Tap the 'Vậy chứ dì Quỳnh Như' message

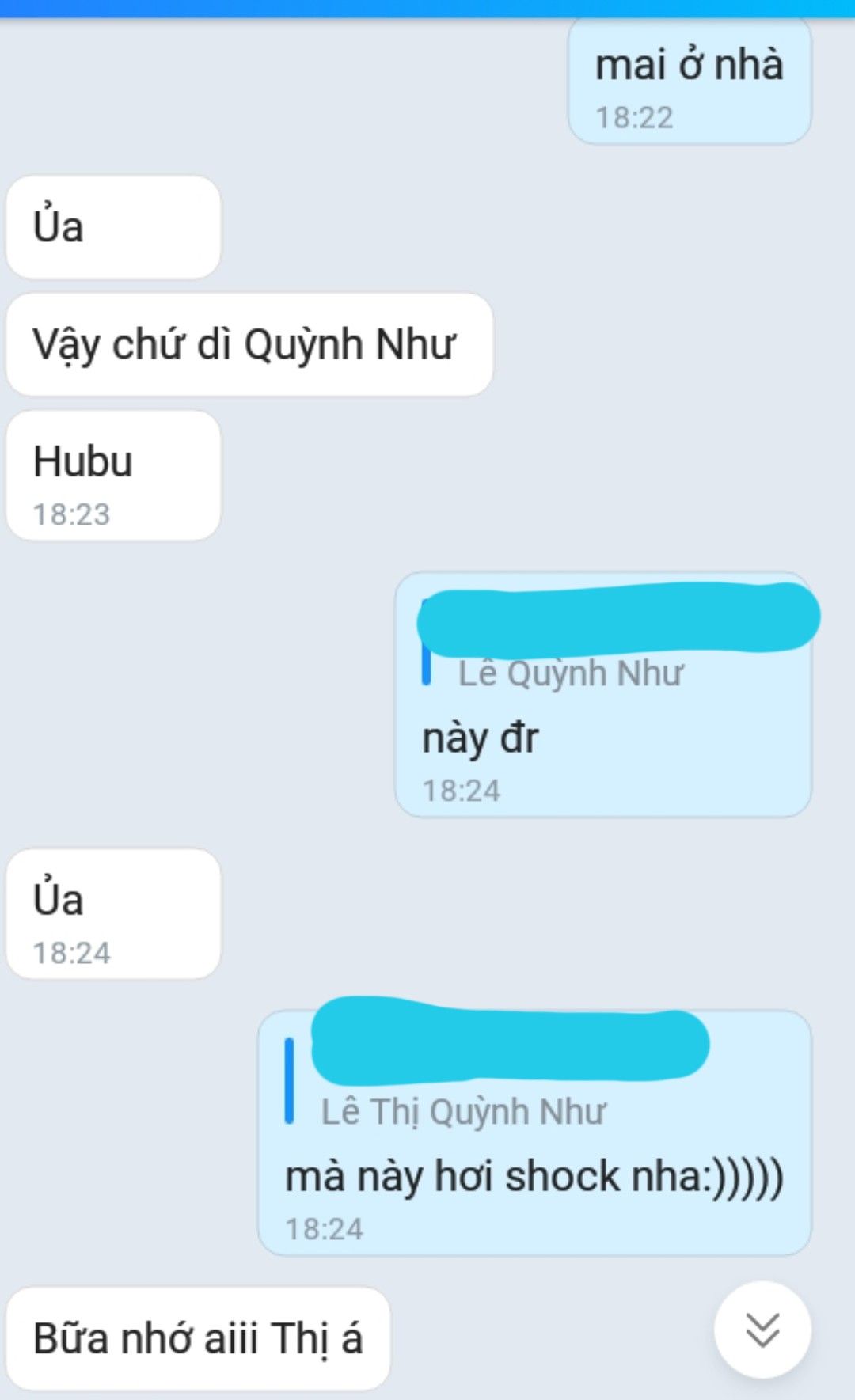point(249,344)
